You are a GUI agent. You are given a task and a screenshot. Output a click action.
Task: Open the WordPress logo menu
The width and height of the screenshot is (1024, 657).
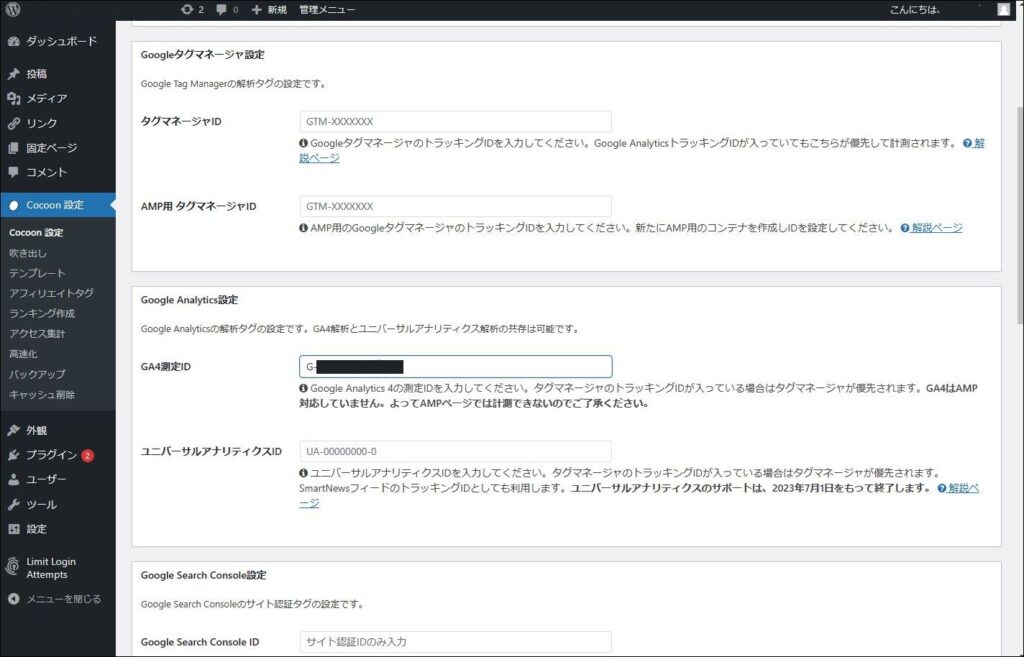tap(13, 9)
